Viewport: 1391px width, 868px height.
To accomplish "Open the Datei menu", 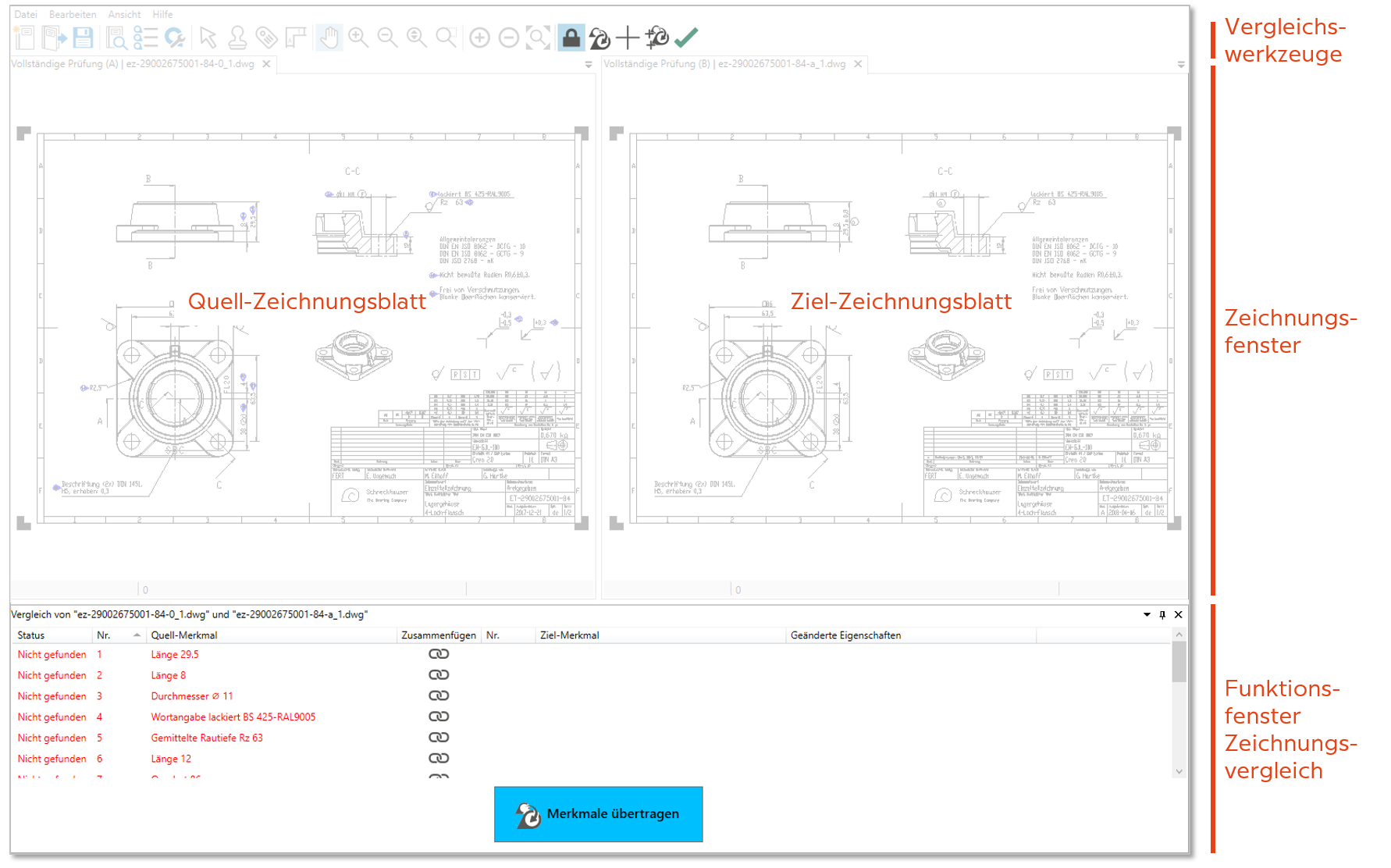I will pos(26,14).
